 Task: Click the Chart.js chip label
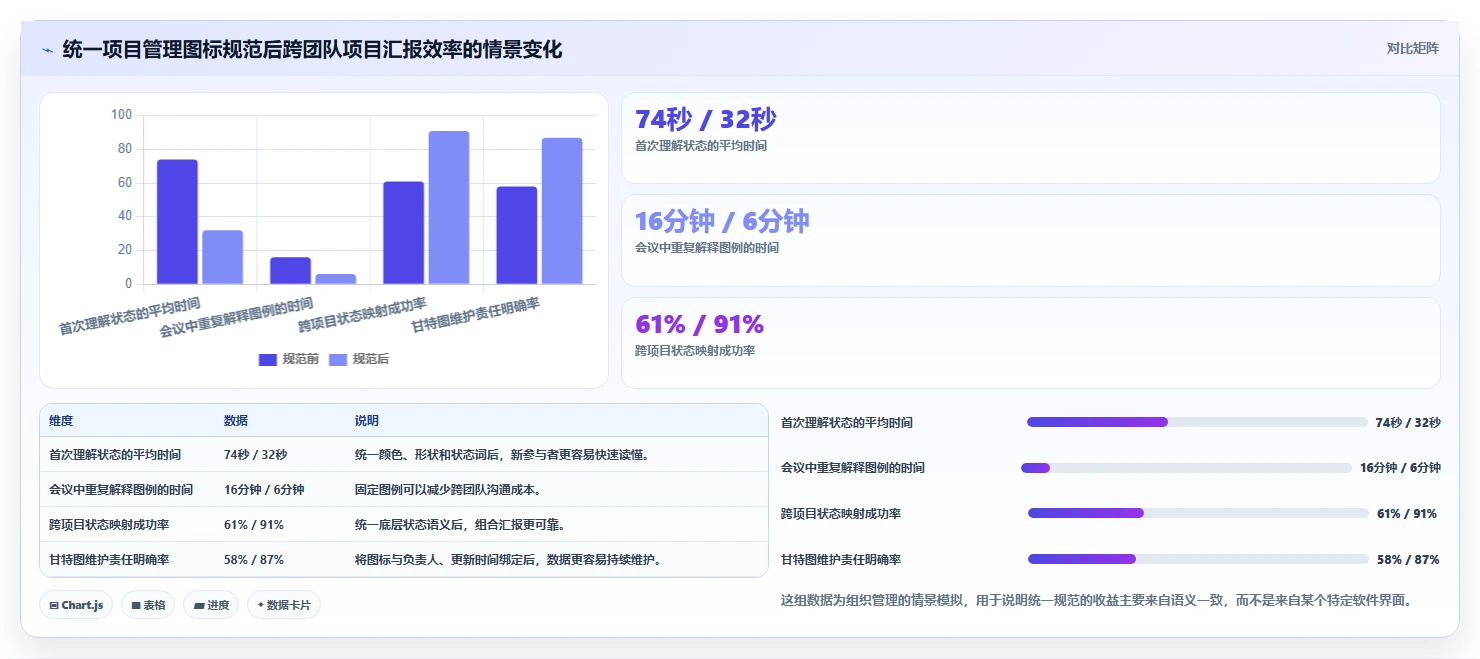point(83,605)
